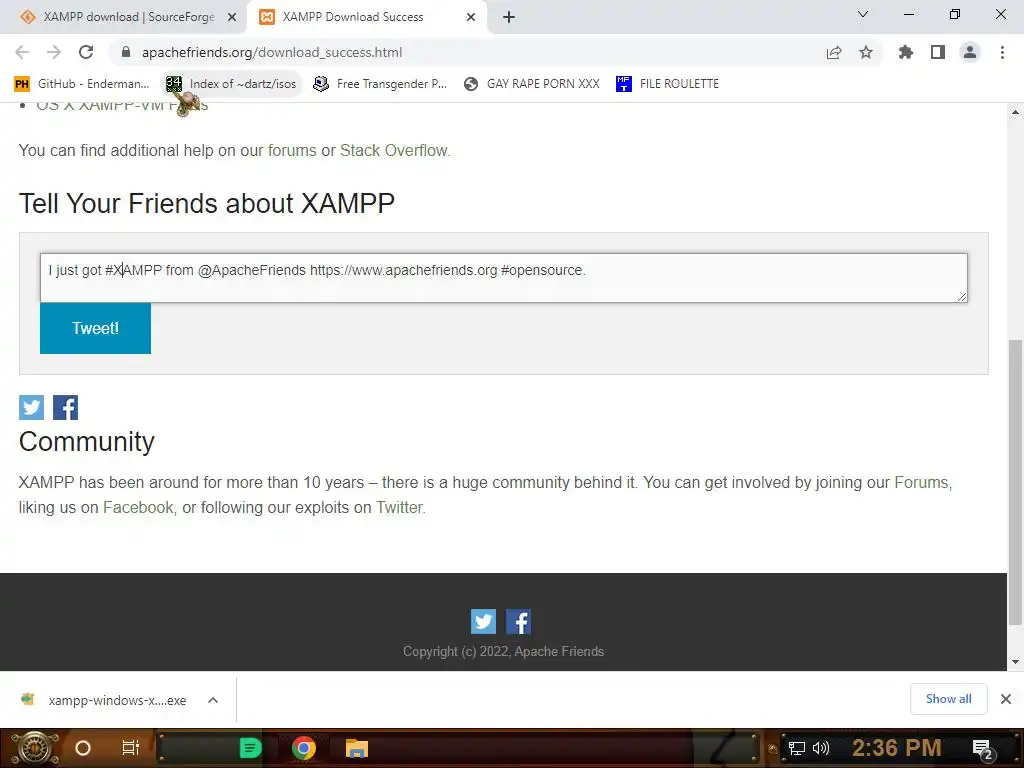The height and width of the screenshot is (768, 1024).
Task: Share this page via share icon
Action: [x=834, y=53]
